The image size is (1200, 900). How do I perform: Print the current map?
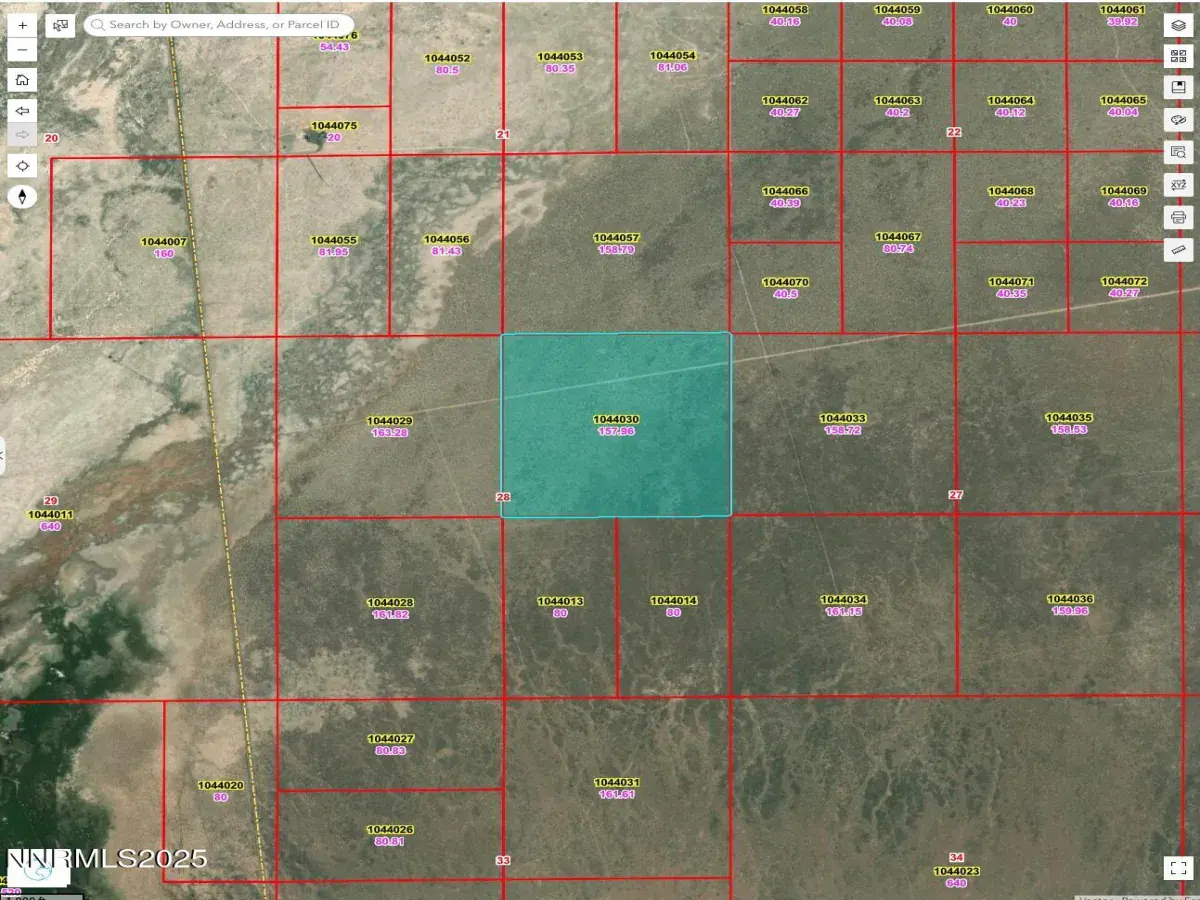1178,216
